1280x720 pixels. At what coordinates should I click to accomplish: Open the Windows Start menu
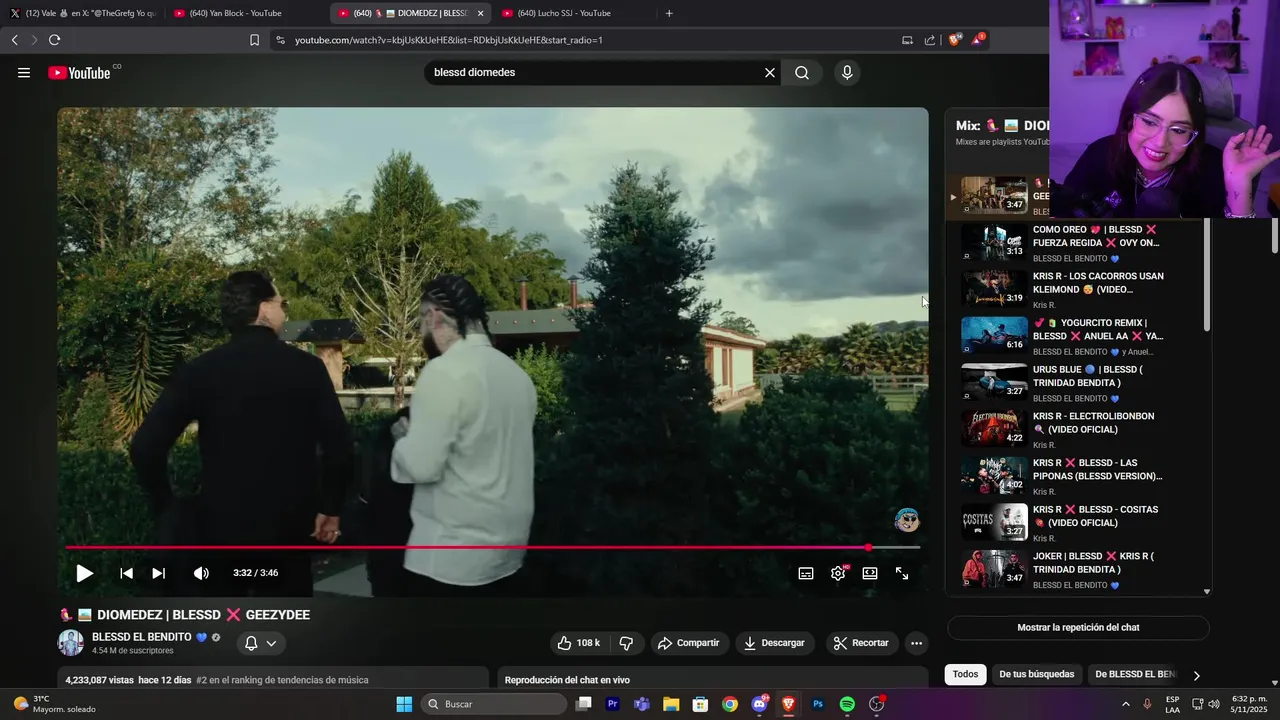[404, 704]
